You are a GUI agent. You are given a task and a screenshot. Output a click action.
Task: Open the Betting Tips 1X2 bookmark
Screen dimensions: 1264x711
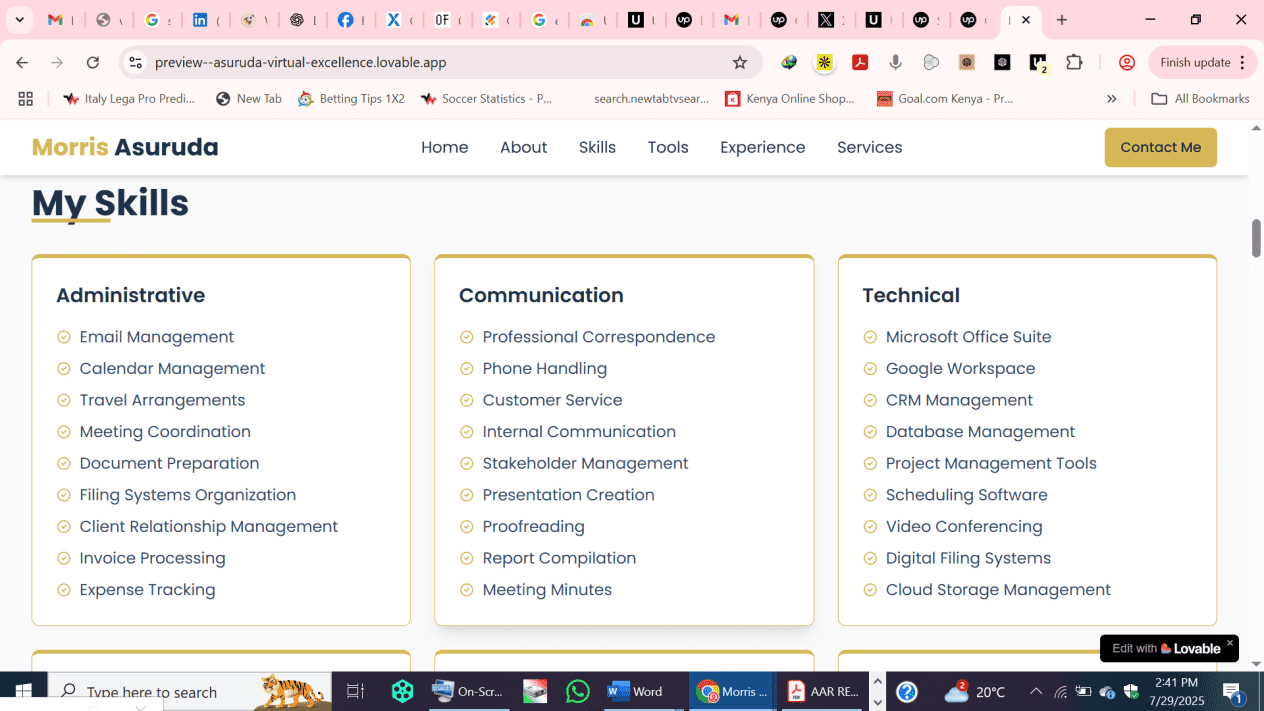pos(351,98)
